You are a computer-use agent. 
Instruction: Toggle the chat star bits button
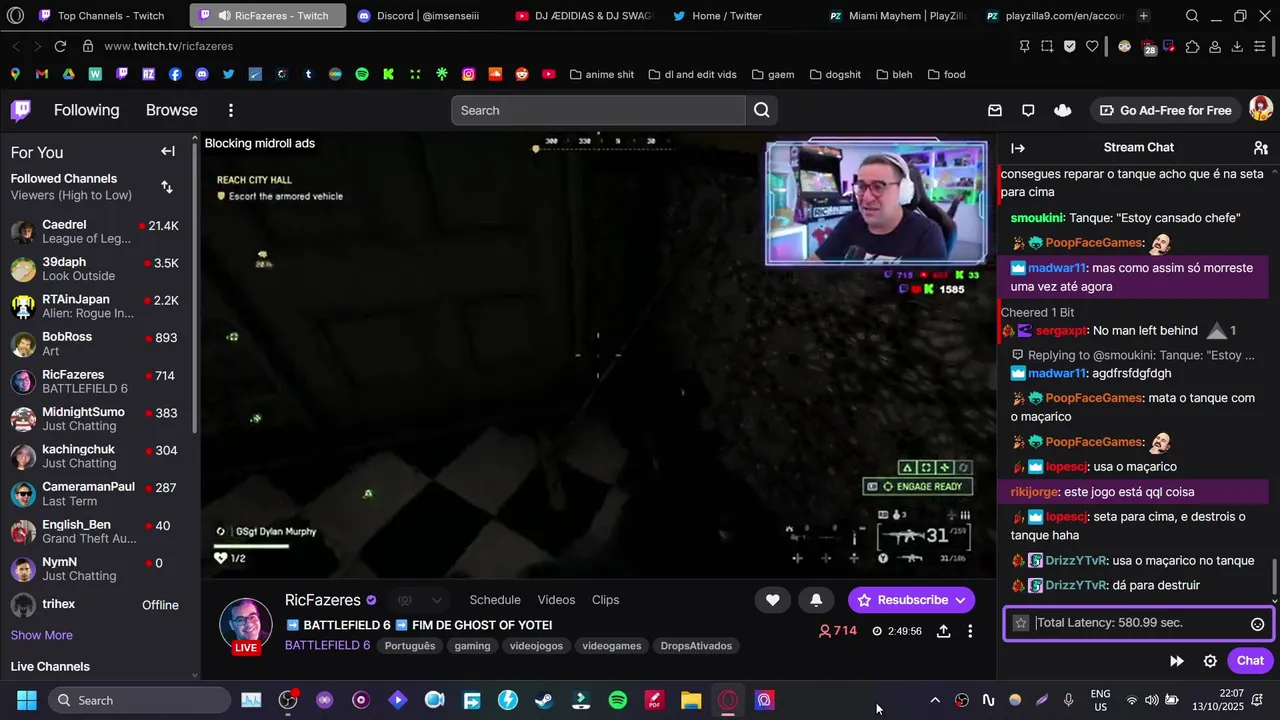pos(1021,623)
